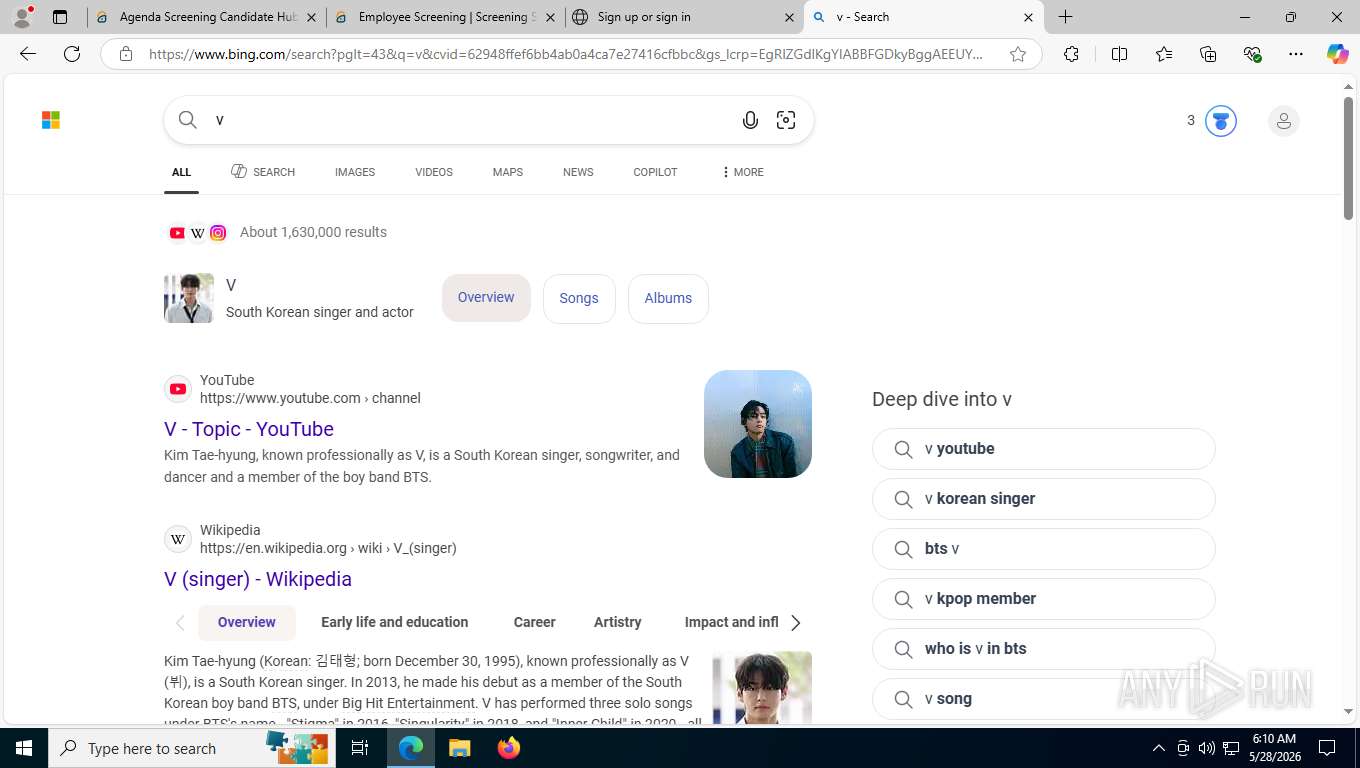The width and height of the screenshot is (1360, 768).
Task: Click the Wikipedia favicon beside V (singer)
Action: click(x=178, y=539)
